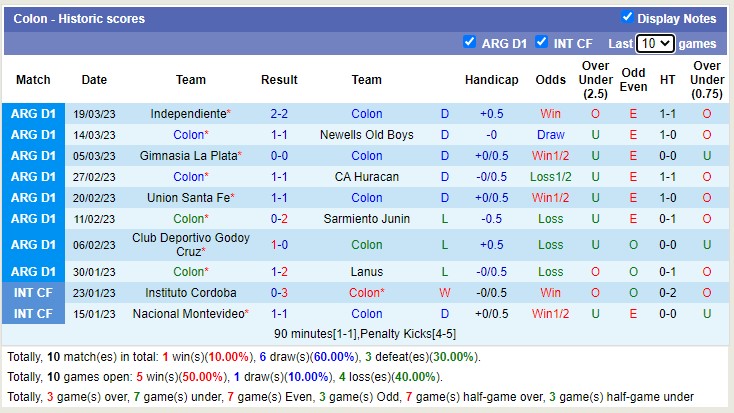Click INT CF league tag for 23/01/23
The height and width of the screenshot is (413, 734).
tap(33, 293)
